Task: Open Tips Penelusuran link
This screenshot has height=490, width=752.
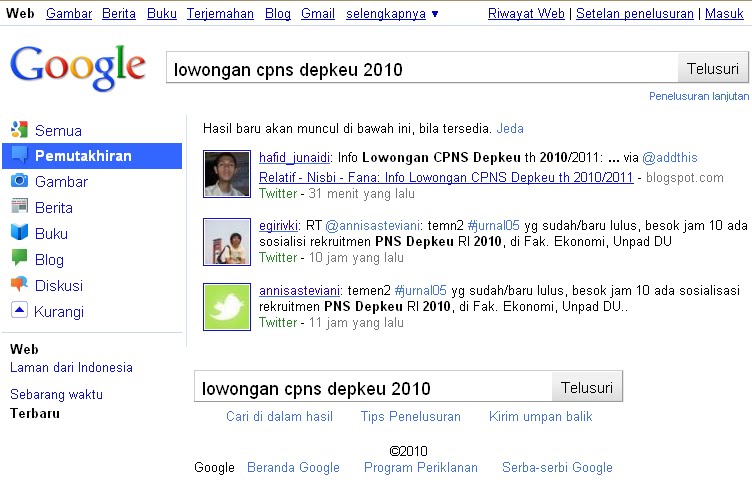Action: (x=411, y=416)
